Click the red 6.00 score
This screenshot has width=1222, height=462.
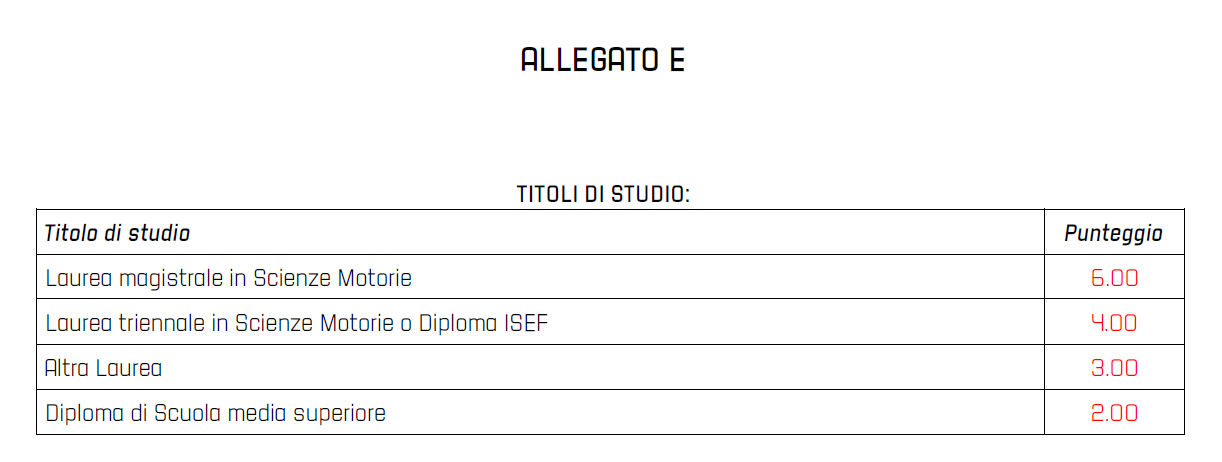pyautogui.click(x=1114, y=278)
